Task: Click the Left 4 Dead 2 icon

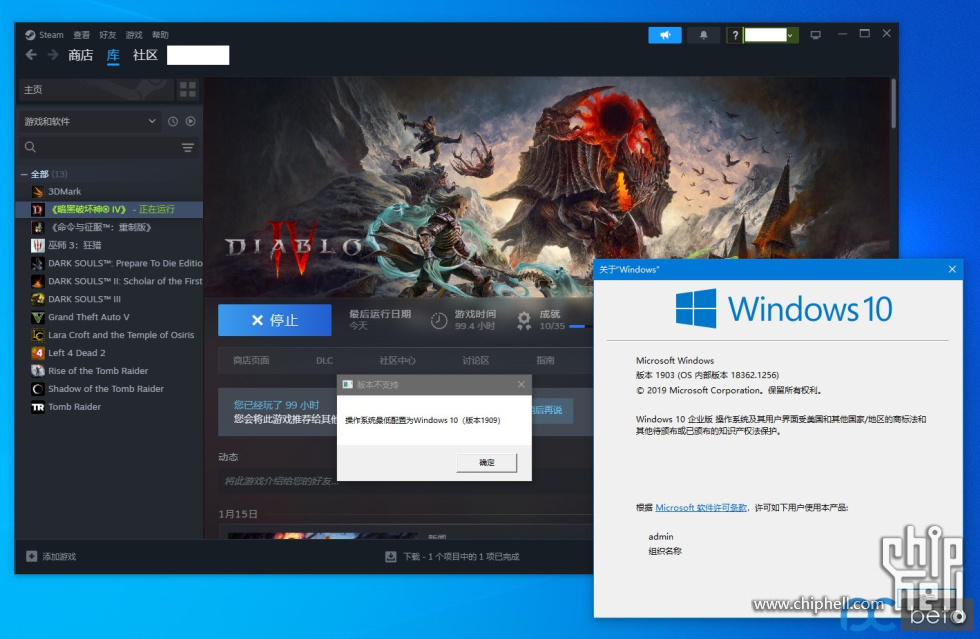Action: 38,353
